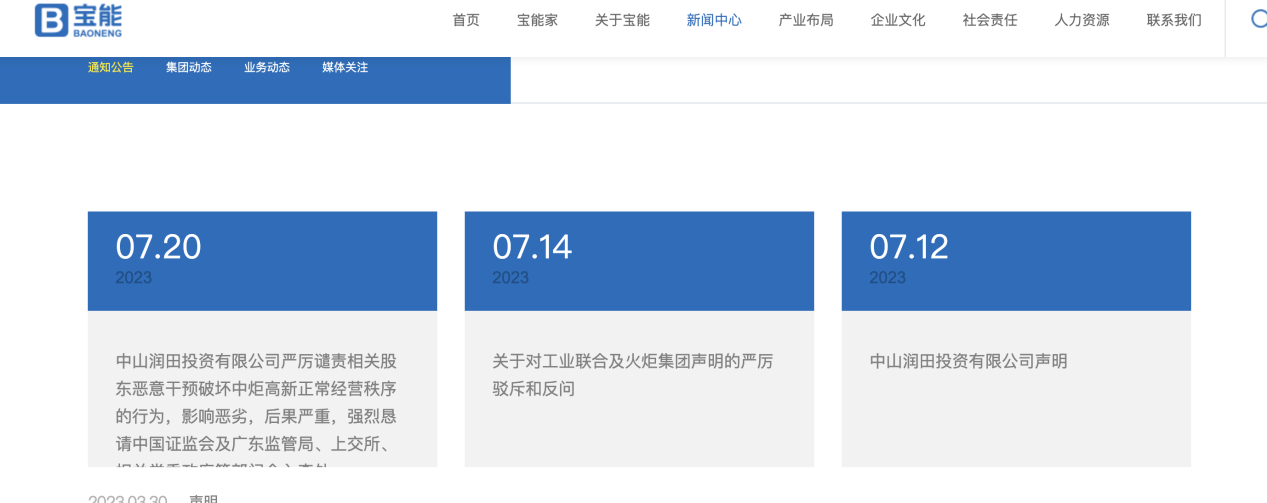The height and width of the screenshot is (503, 1267).
Task: Open 关于对工业联合及火炬集团声明 article
Action: click(632, 375)
